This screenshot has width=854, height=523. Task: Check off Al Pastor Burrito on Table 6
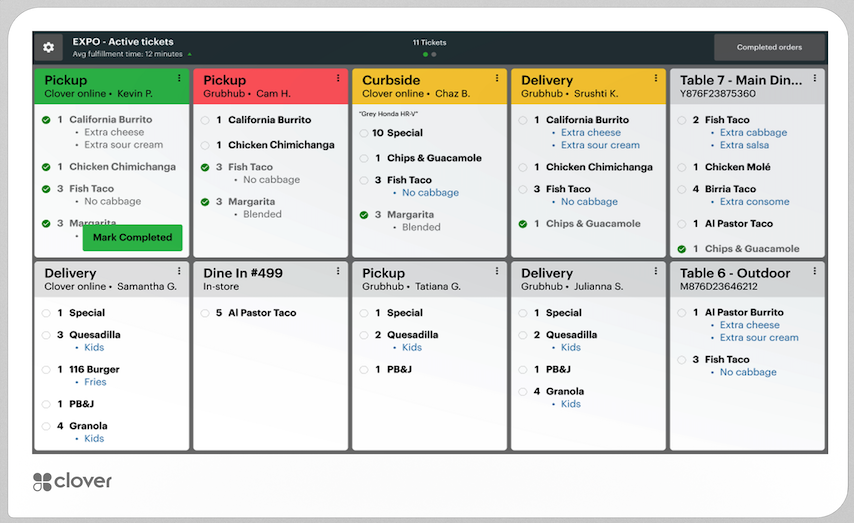(681, 313)
